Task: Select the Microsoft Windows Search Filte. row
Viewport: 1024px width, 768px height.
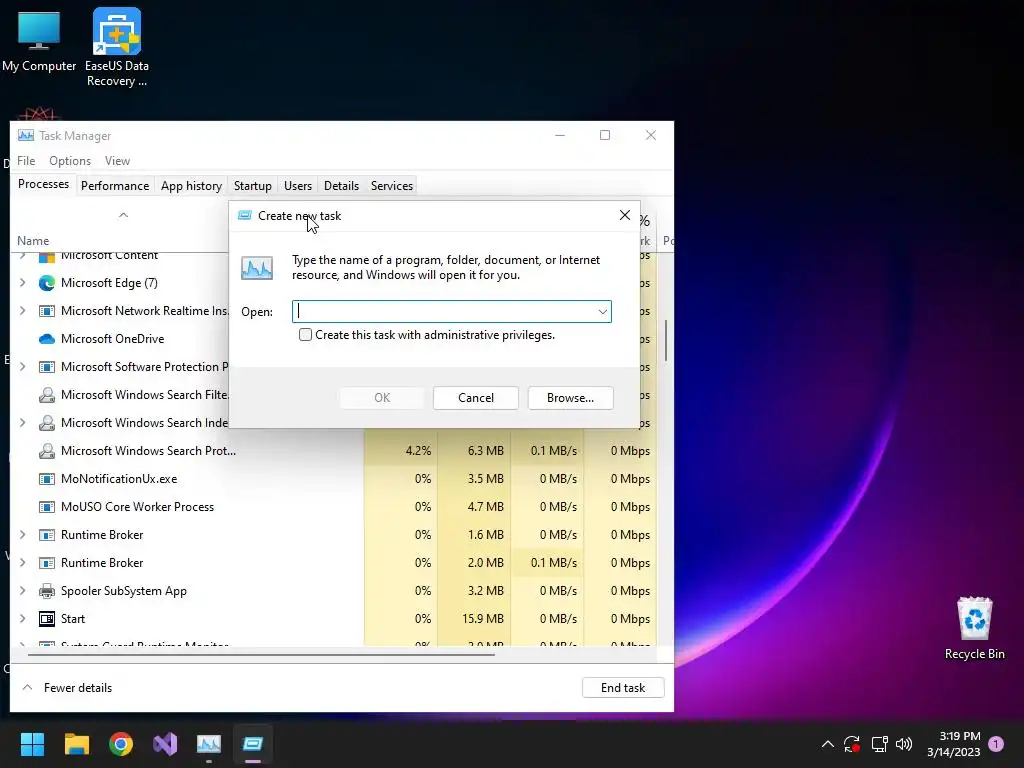Action: coord(134,395)
